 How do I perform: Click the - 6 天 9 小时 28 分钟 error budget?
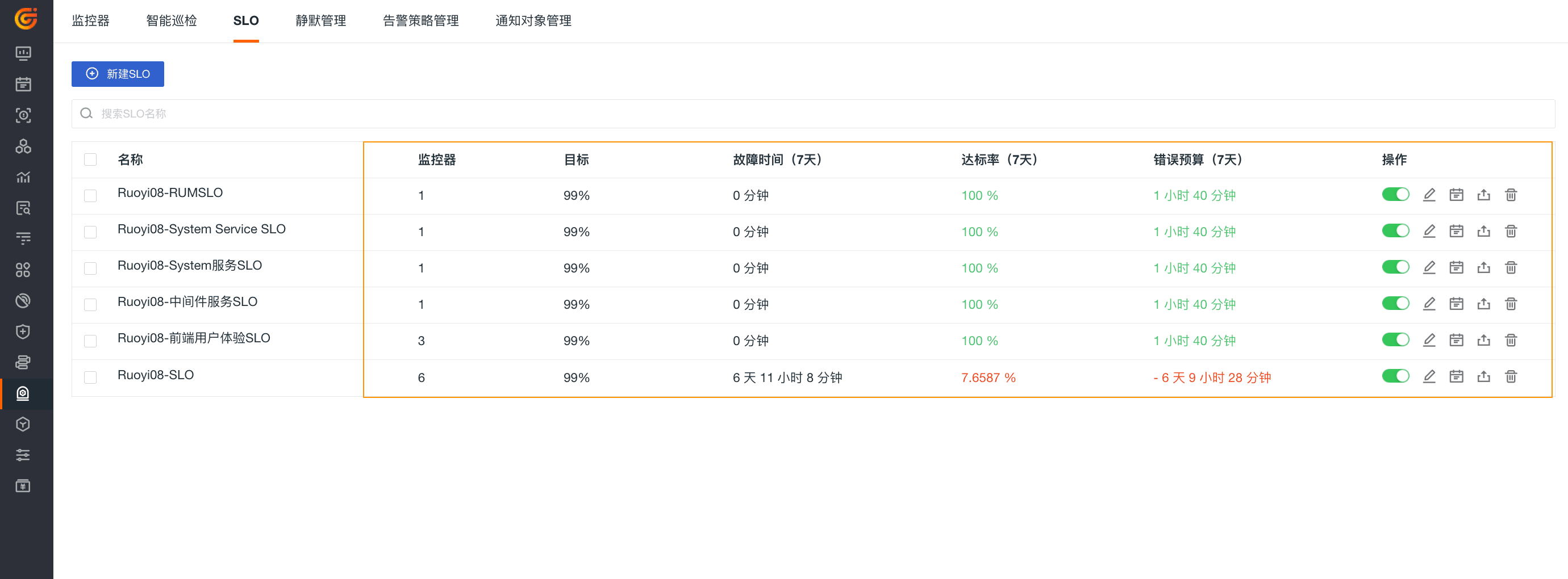pos(1212,377)
